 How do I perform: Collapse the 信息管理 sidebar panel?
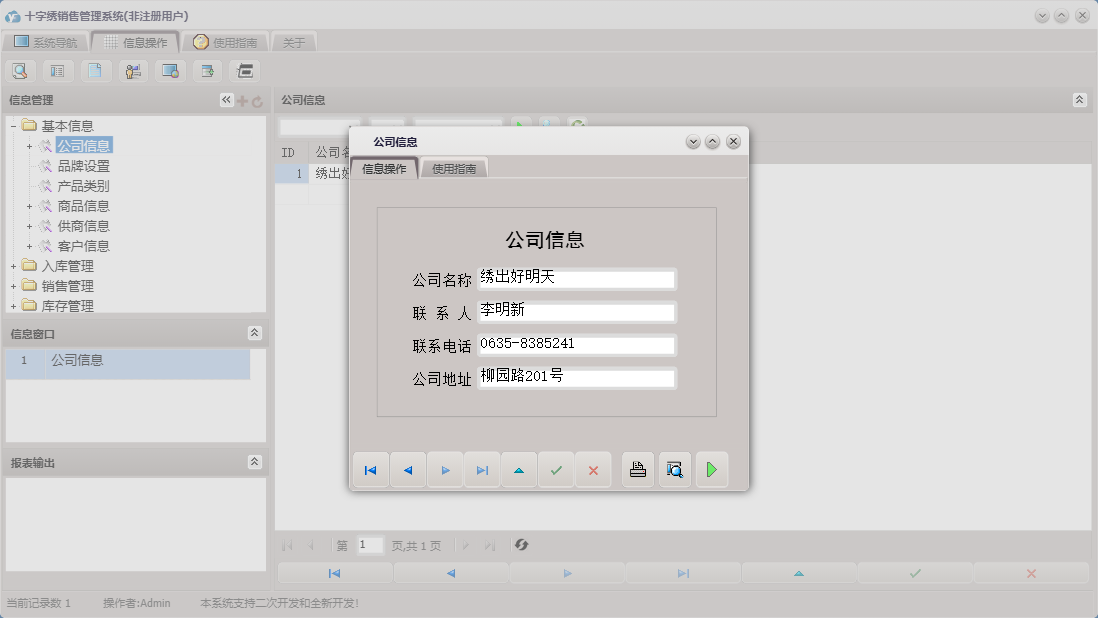pos(225,99)
